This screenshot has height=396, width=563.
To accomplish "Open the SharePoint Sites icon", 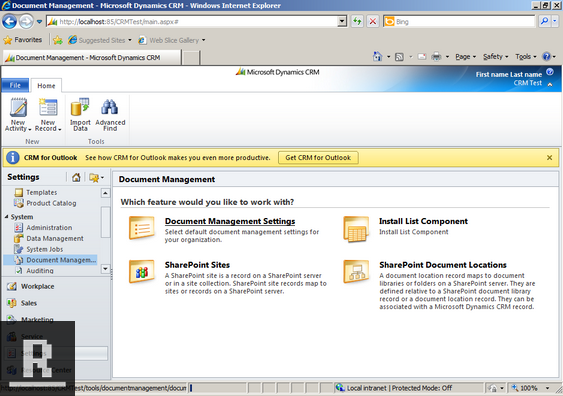I will pos(142,272).
